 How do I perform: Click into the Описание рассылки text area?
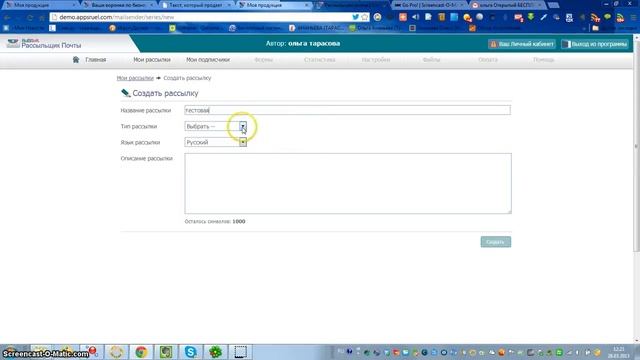tap(348, 183)
